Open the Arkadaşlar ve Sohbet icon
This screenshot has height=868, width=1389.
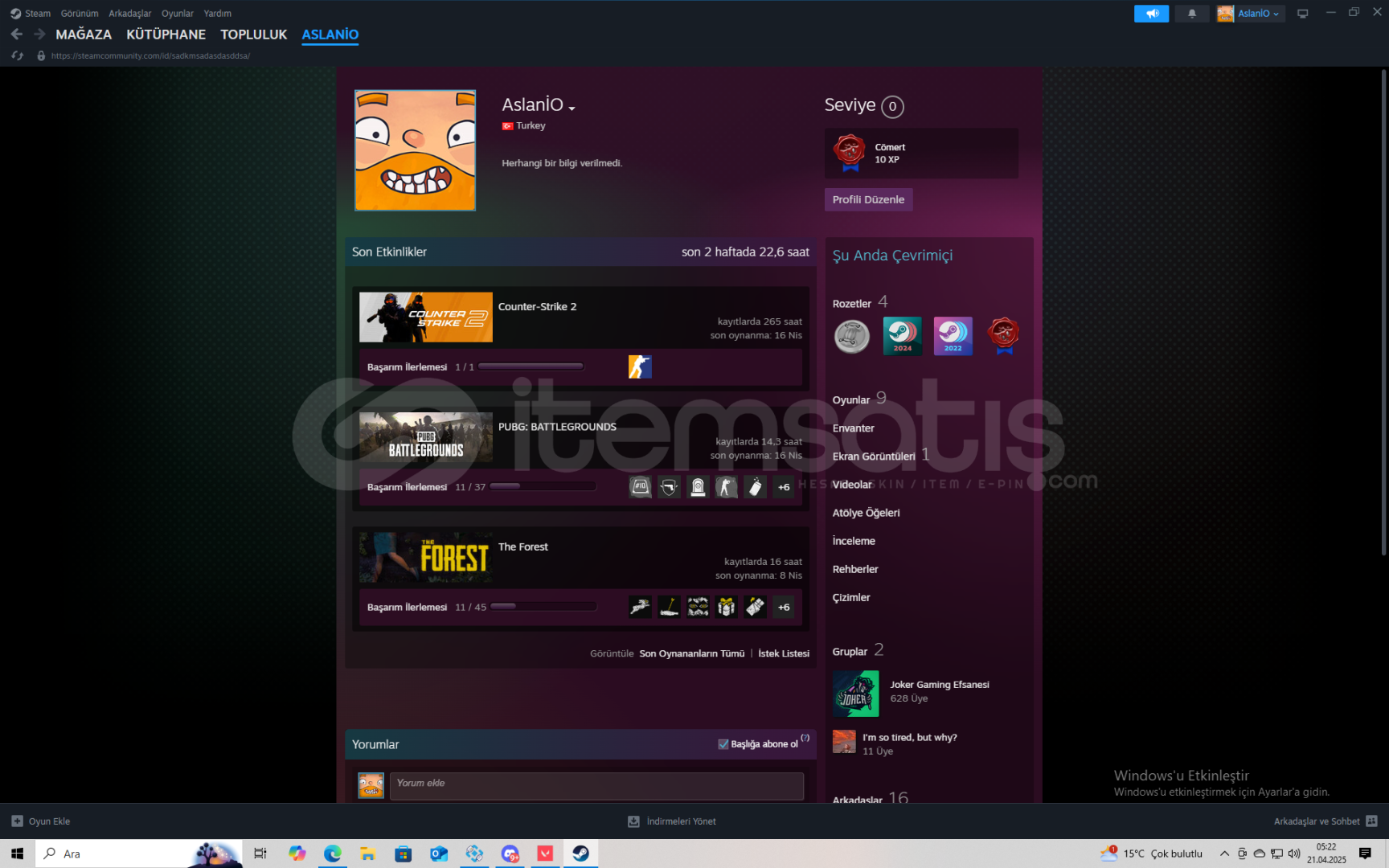click(x=1371, y=821)
